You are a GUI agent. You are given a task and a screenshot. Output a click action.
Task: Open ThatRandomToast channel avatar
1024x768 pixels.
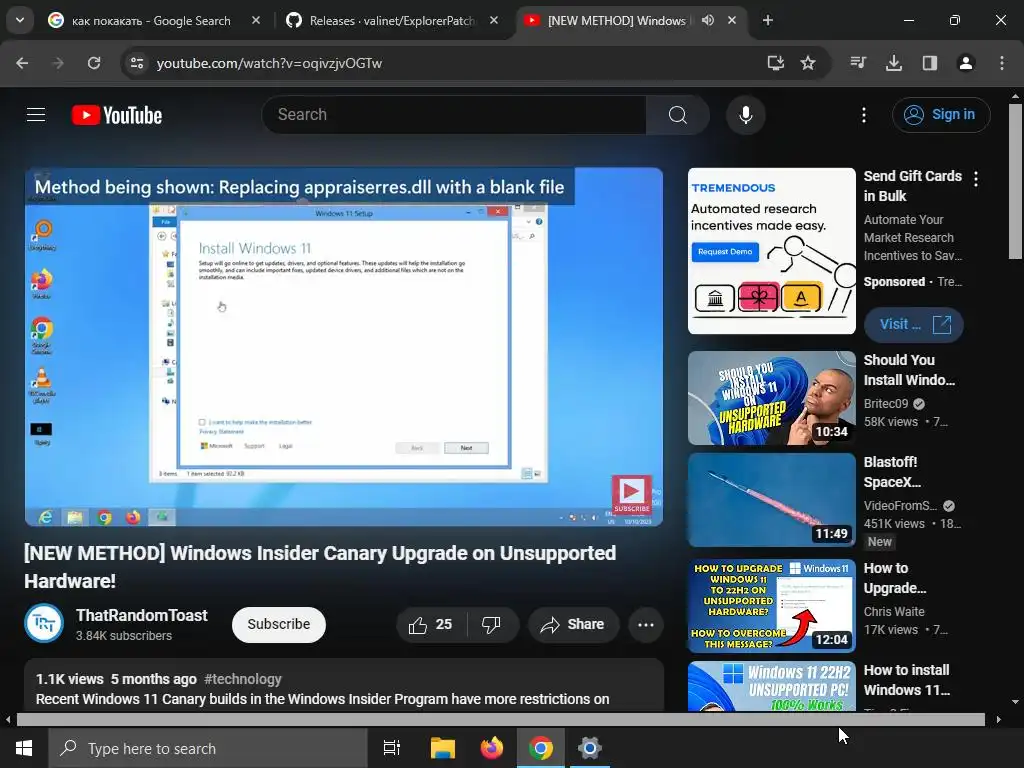44,623
